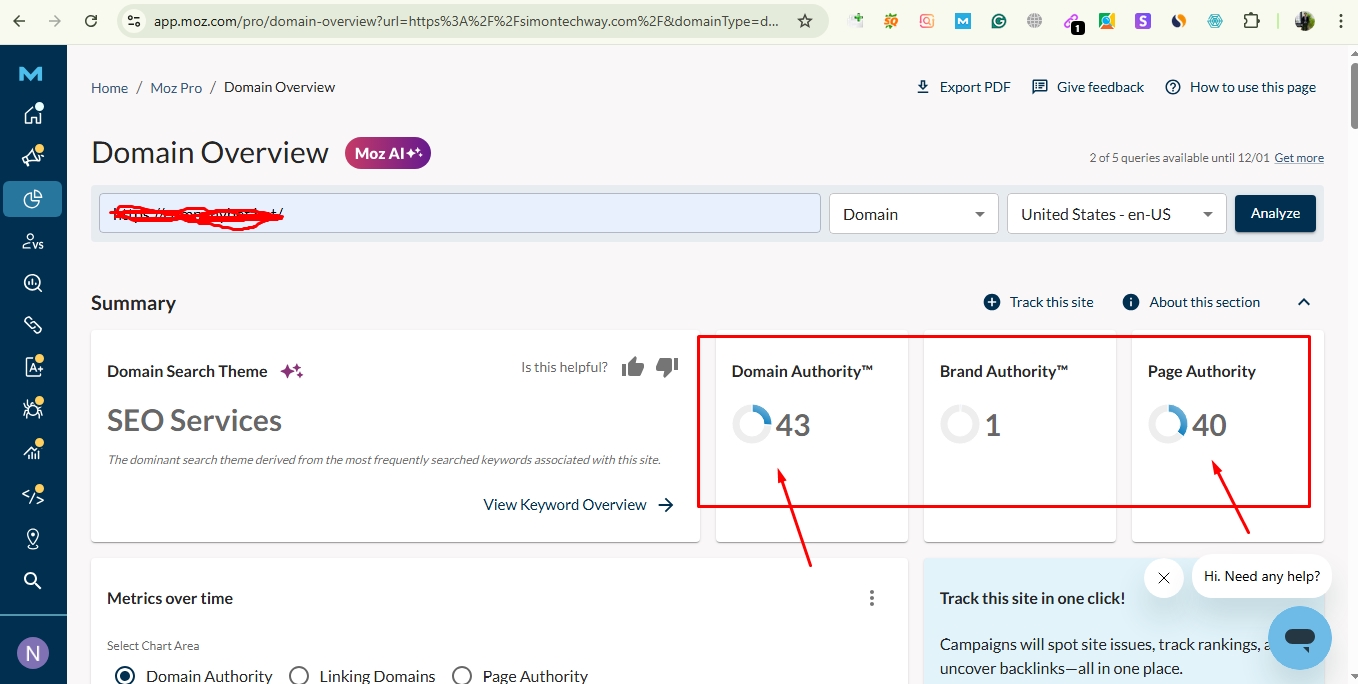This screenshot has width=1358, height=684.
Task: Open the rankings bar chart sidebar icon
Action: [33, 450]
